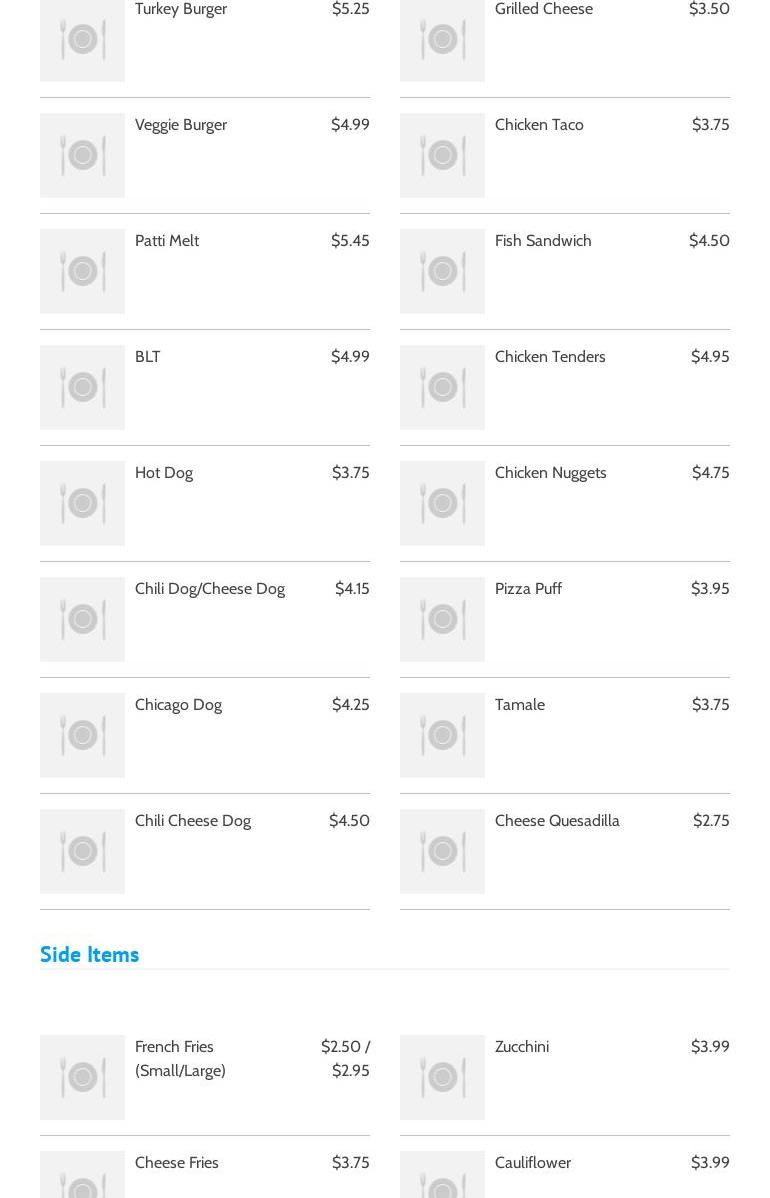770x1198 pixels.
Task: Click the Grilled Cheese item name
Action: coord(544,9)
